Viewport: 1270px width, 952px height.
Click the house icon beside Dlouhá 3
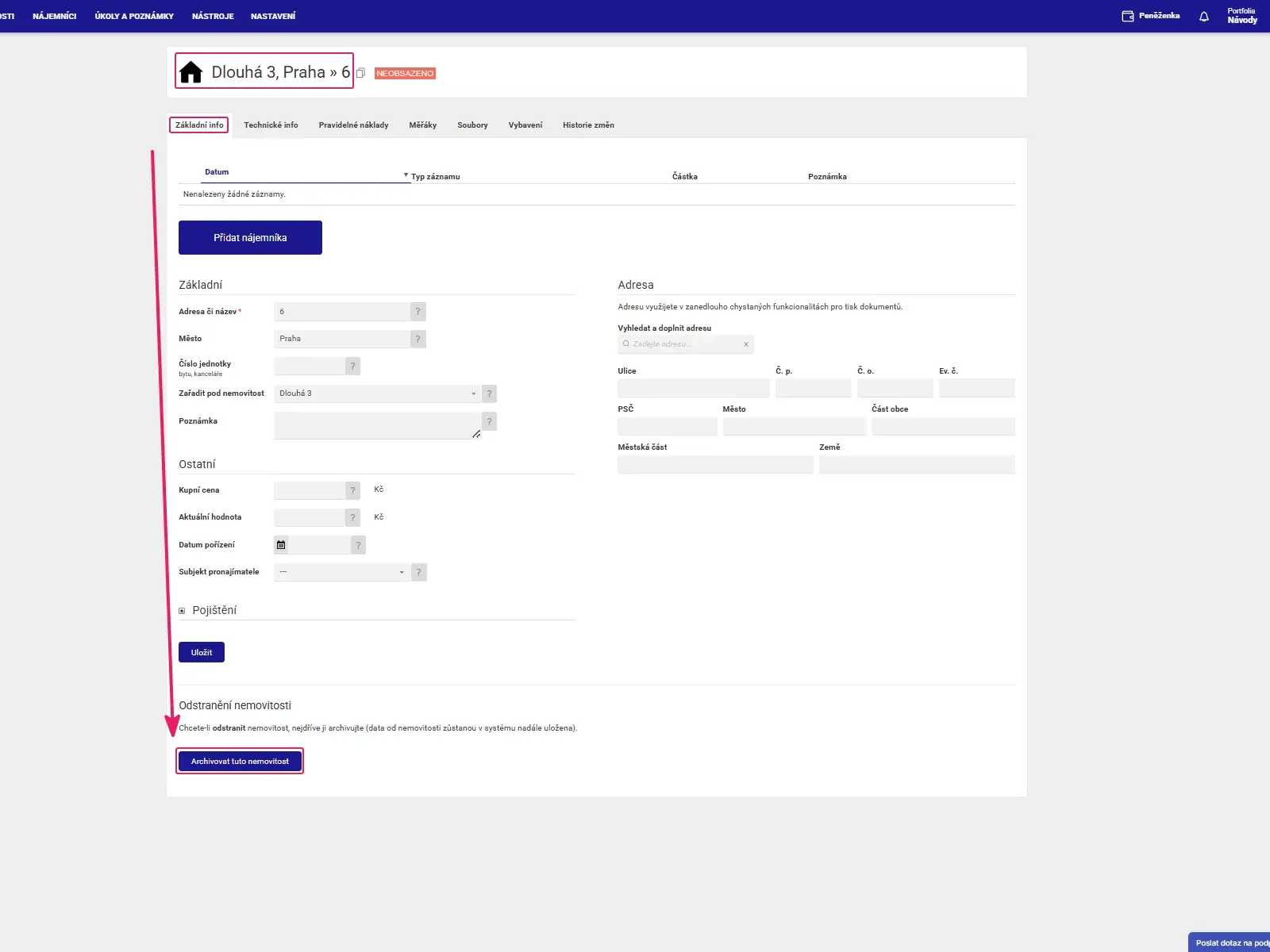click(x=190, y=72)
